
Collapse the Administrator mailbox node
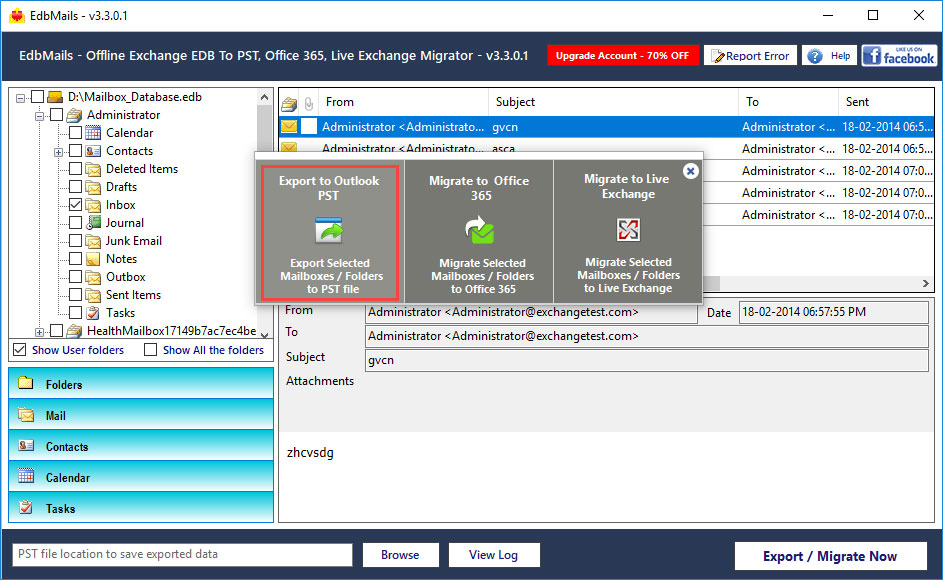coord(39,116)
